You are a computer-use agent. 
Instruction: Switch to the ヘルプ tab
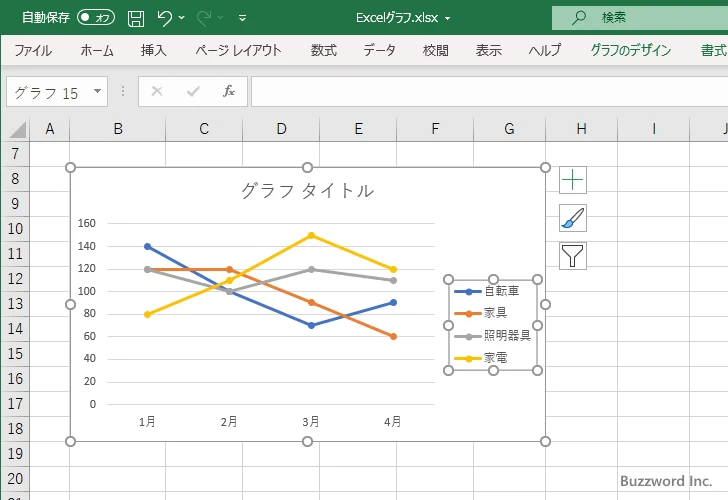coord(545,50)
